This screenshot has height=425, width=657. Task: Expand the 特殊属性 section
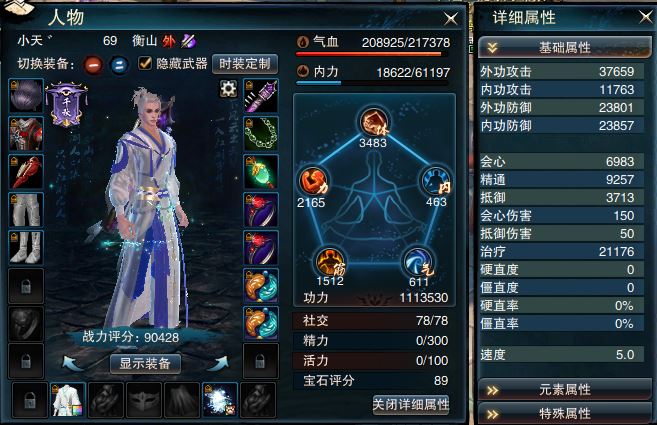coord(564,414)
